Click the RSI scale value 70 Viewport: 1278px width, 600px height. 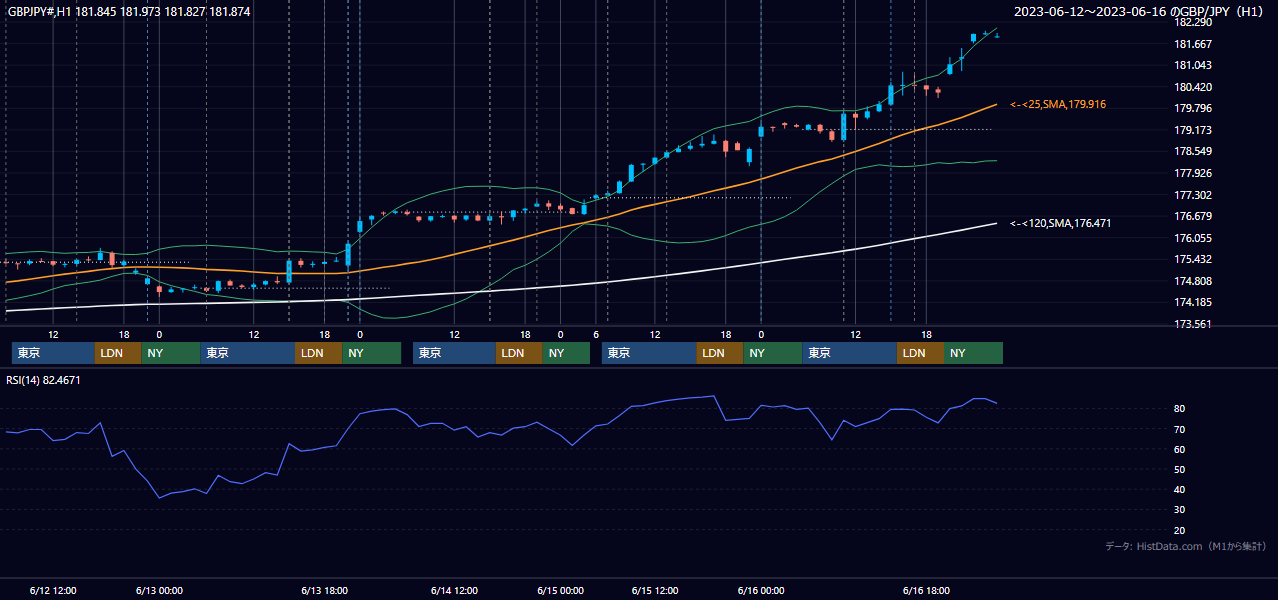tap(1180, 429)
